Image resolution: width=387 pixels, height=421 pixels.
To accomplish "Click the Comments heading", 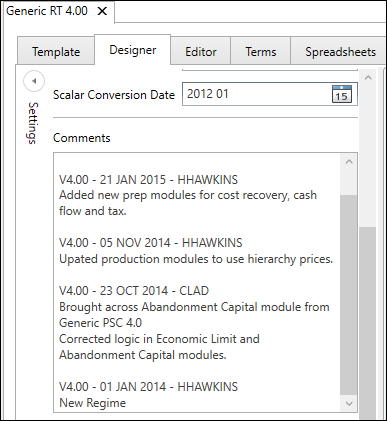I will (x=82, y=138).
